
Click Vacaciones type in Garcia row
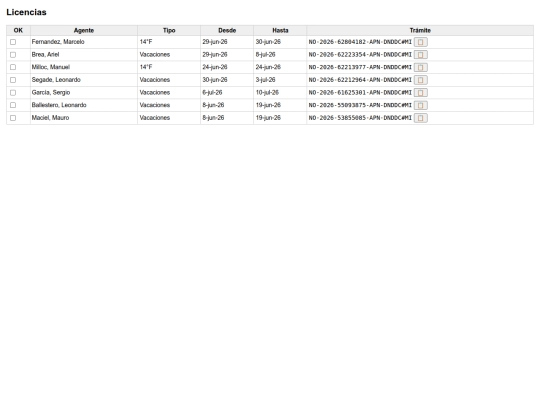point(155,92)
